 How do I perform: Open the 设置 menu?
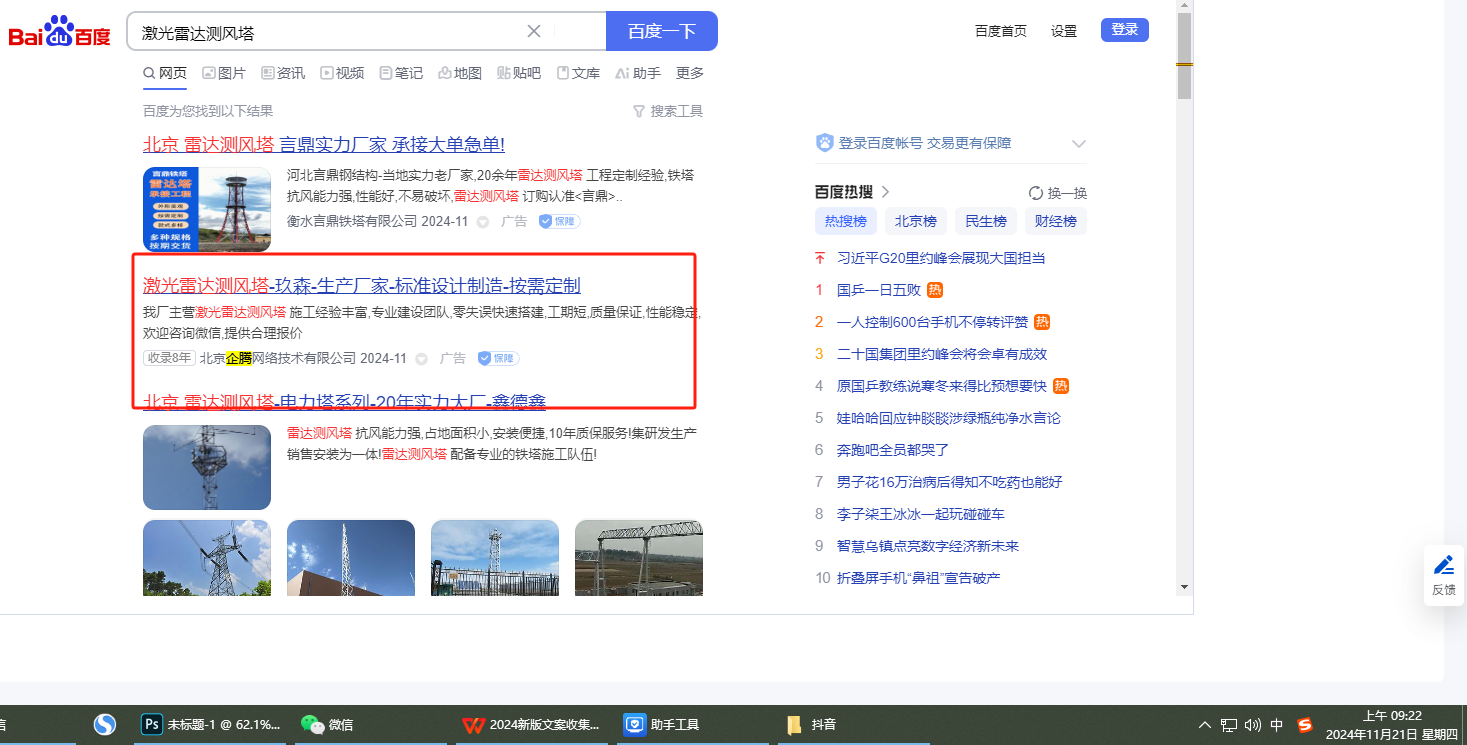pyautogui.click(x=1064, y=31)
